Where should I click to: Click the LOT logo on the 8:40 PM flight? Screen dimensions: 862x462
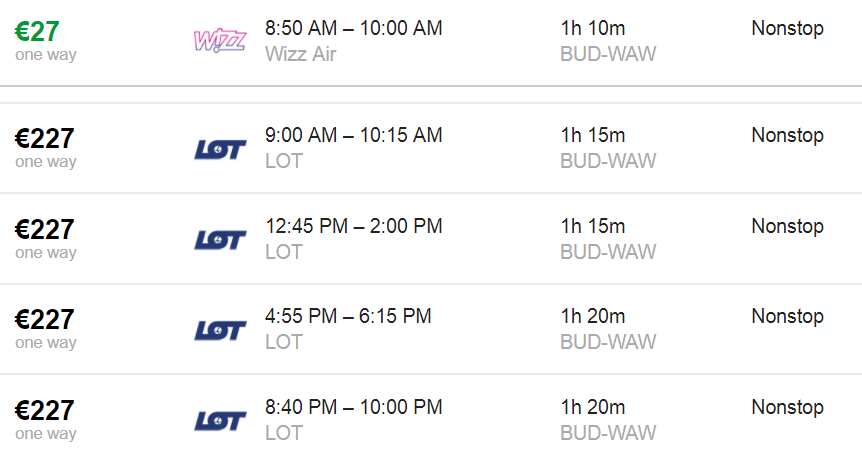pyautogui.click(x=220, y=421)
